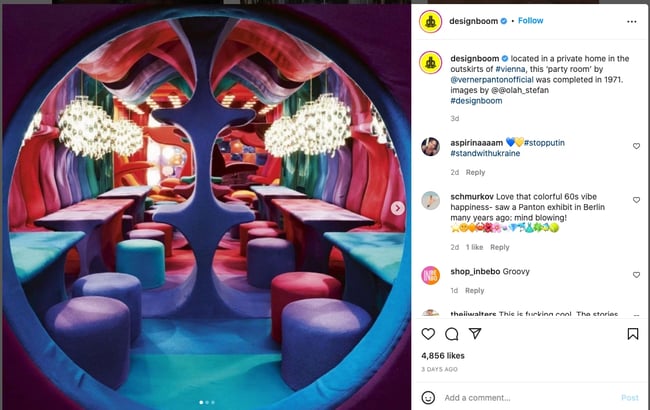Focus the Add a comment field
Viewport: 650px width, 410px height.
pyautogui.click(x=531, y=398)
